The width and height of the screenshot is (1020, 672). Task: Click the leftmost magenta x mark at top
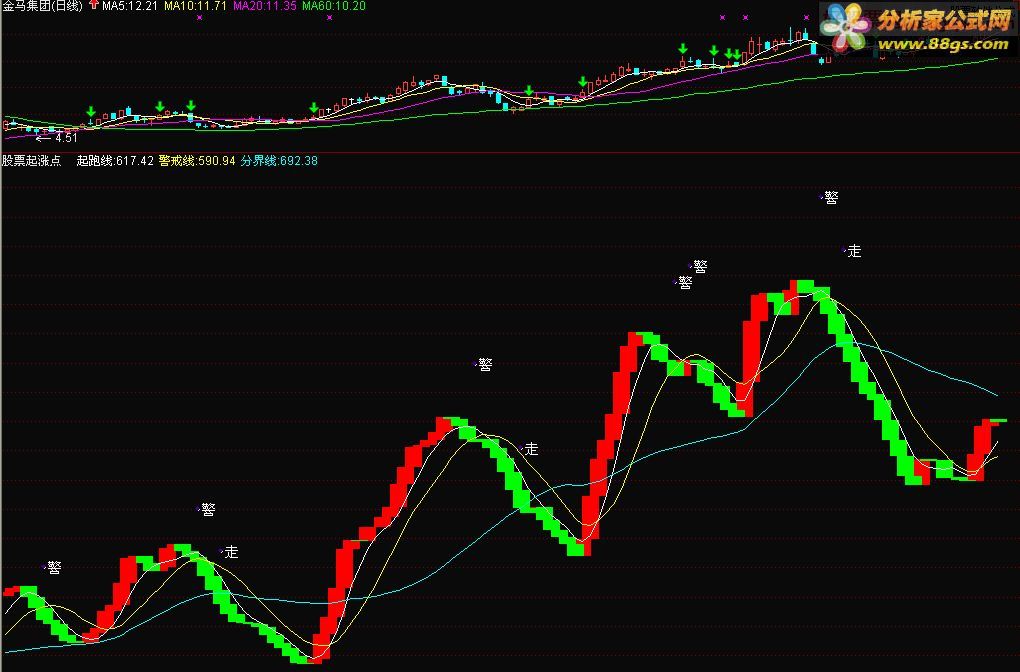point(199,18)
